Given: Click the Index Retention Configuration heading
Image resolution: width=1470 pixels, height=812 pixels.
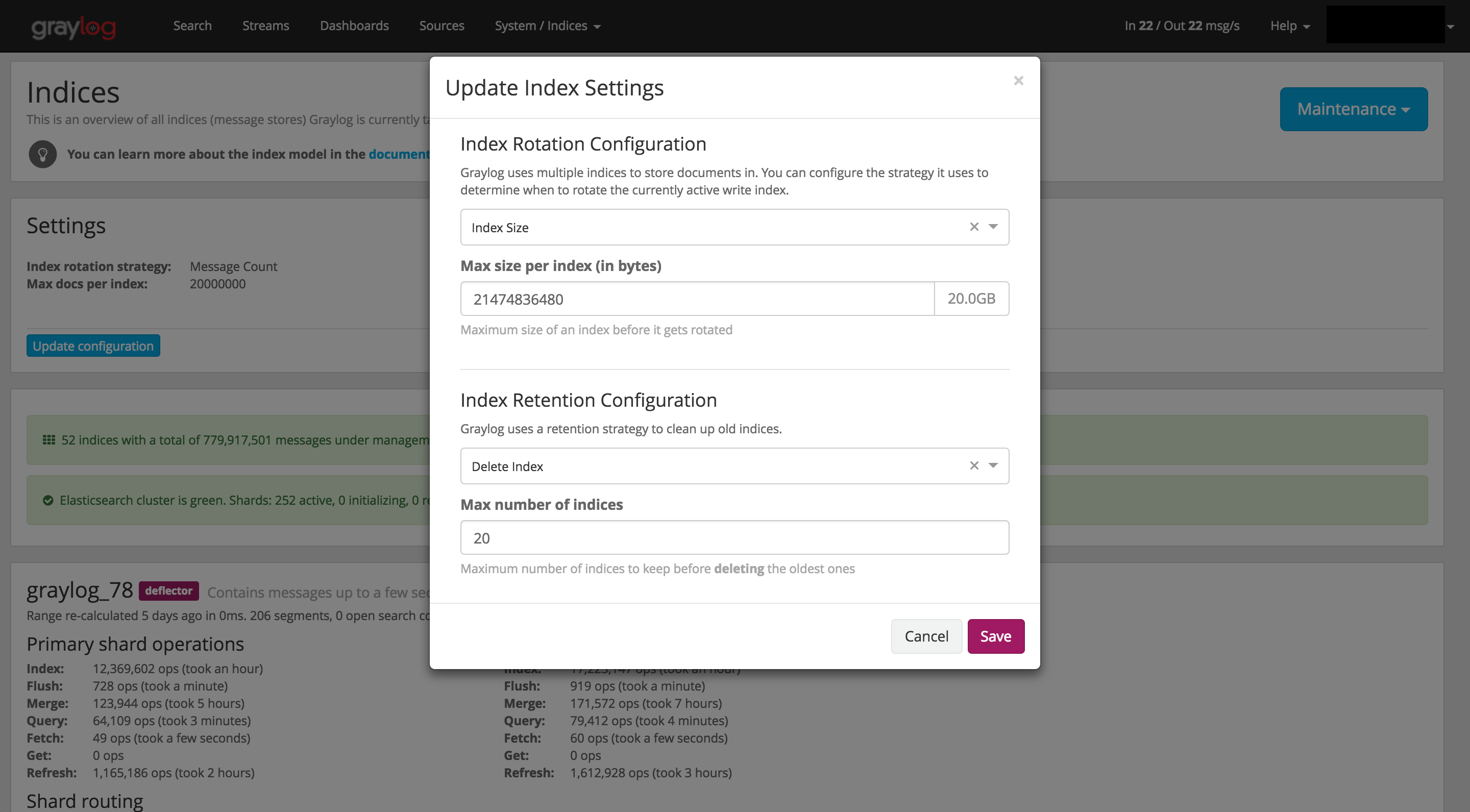Looking at the screenshot, I should pos(589,400).
